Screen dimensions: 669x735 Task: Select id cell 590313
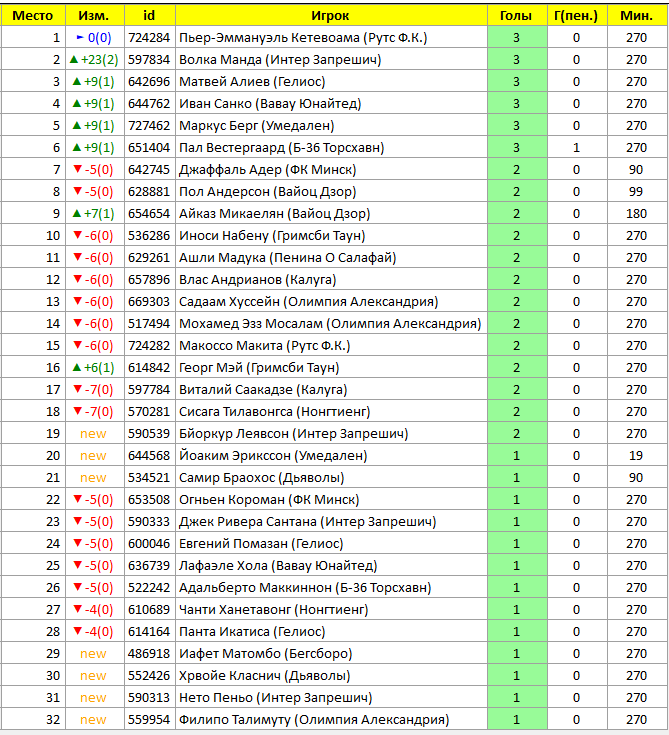[x=150, y=698]
